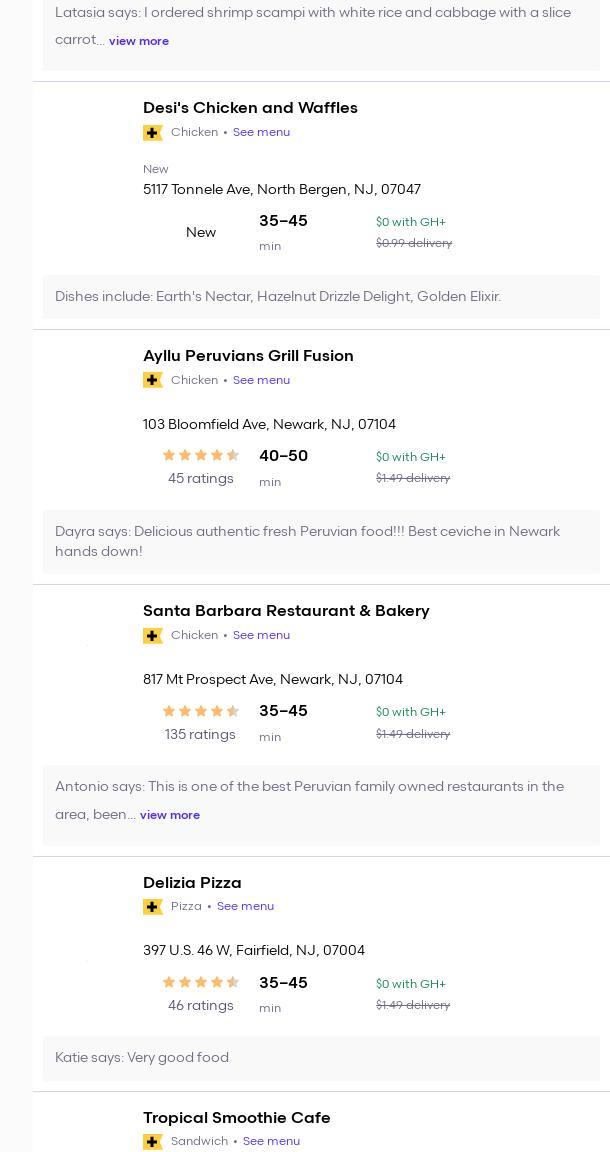Select Santa Barbara Restaurant & Bakery heading
This screenshot has width=610, height=1152.
click(x=286, y=611)
